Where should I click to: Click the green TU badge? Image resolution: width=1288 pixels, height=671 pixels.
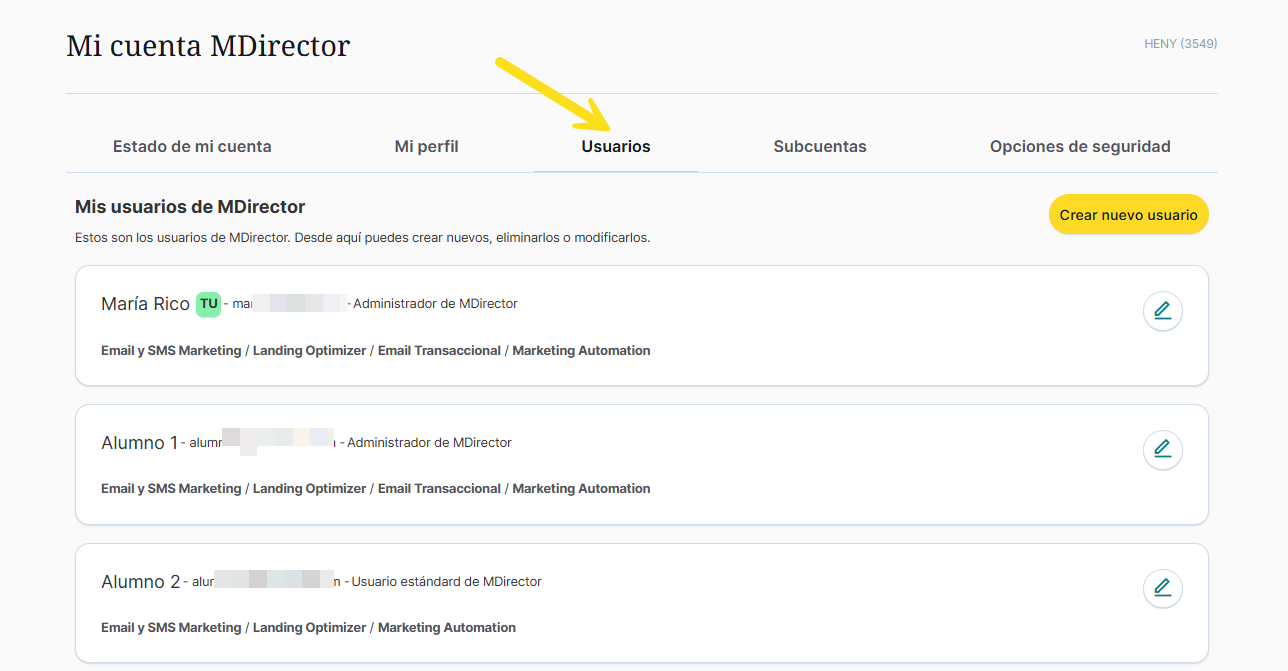(208, 304)
